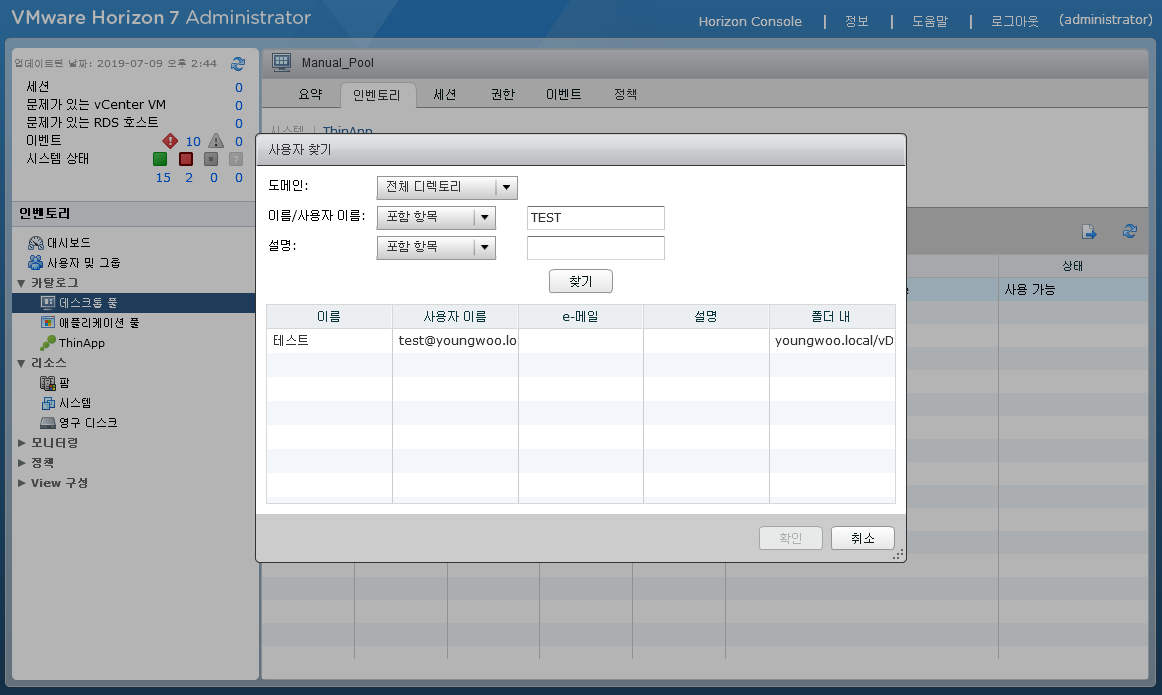
Task: Switch to the 정책 tab
Action: click(x=625, y=94)
